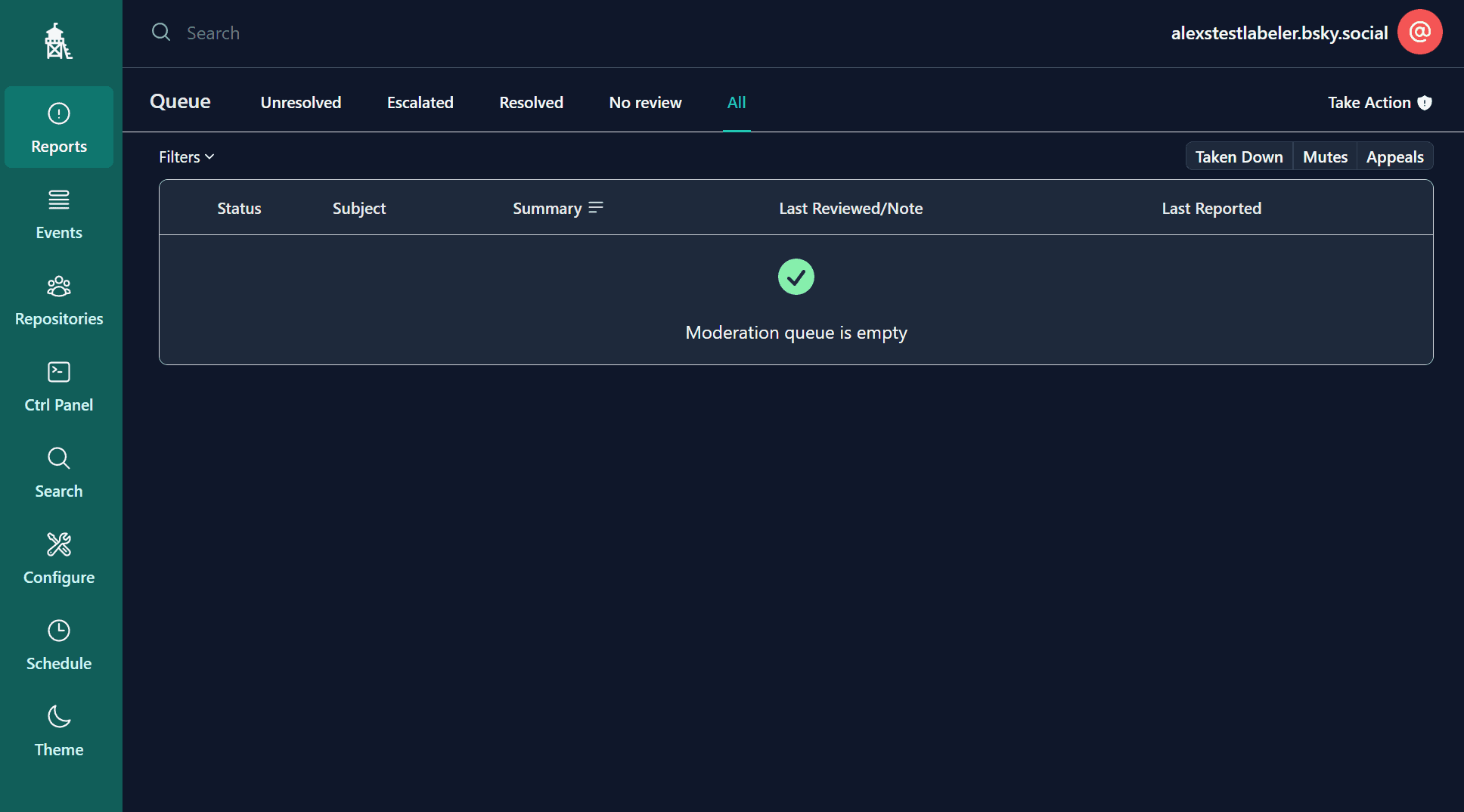Open the account avatar with @ symbol

[1419, 33]
